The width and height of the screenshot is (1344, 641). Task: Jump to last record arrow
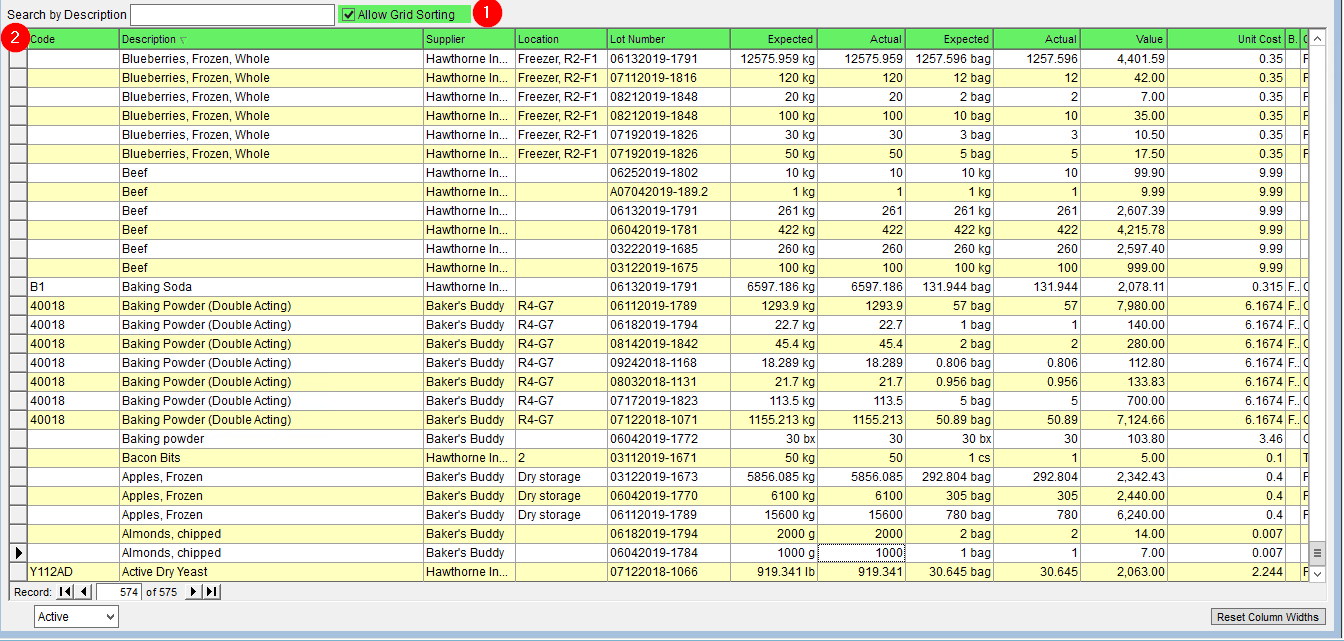tap(211, 592)
